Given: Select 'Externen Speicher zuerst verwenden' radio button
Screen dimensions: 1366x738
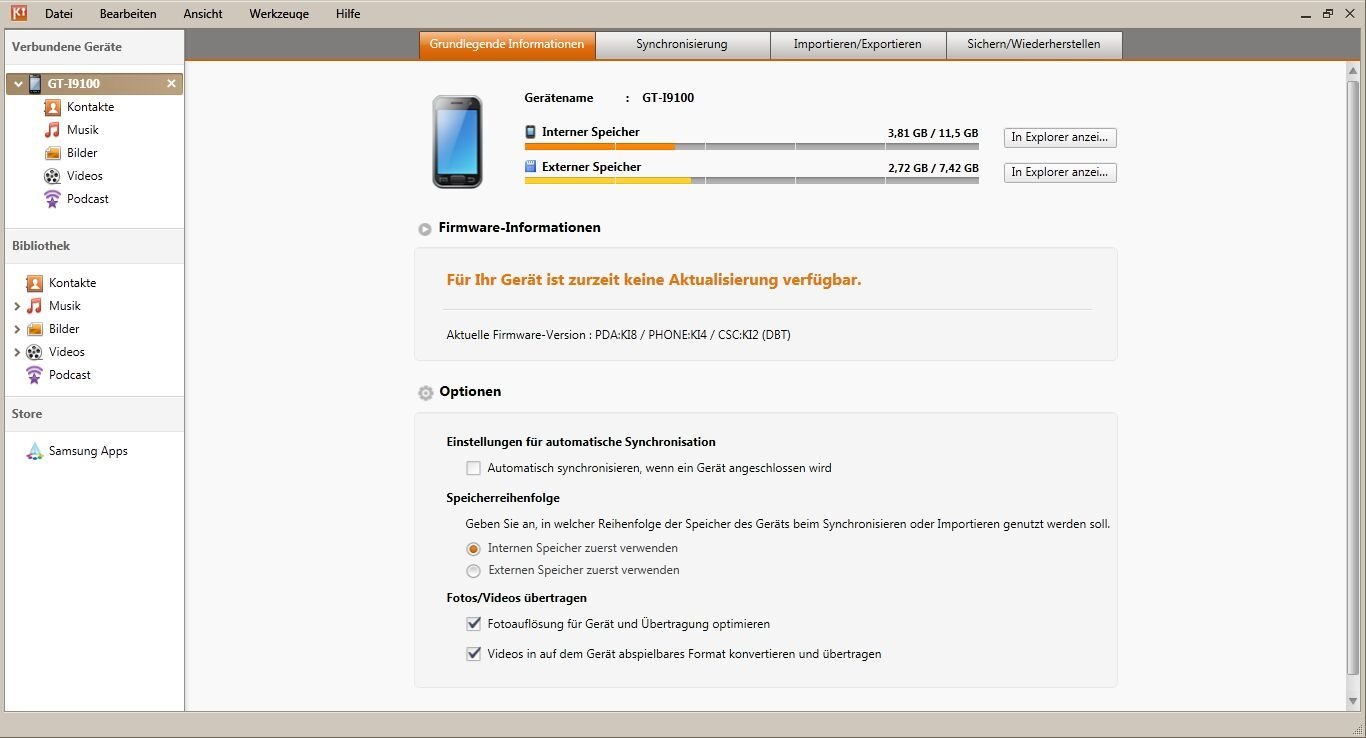Looking at the screenshot, I should click(474, 571).
